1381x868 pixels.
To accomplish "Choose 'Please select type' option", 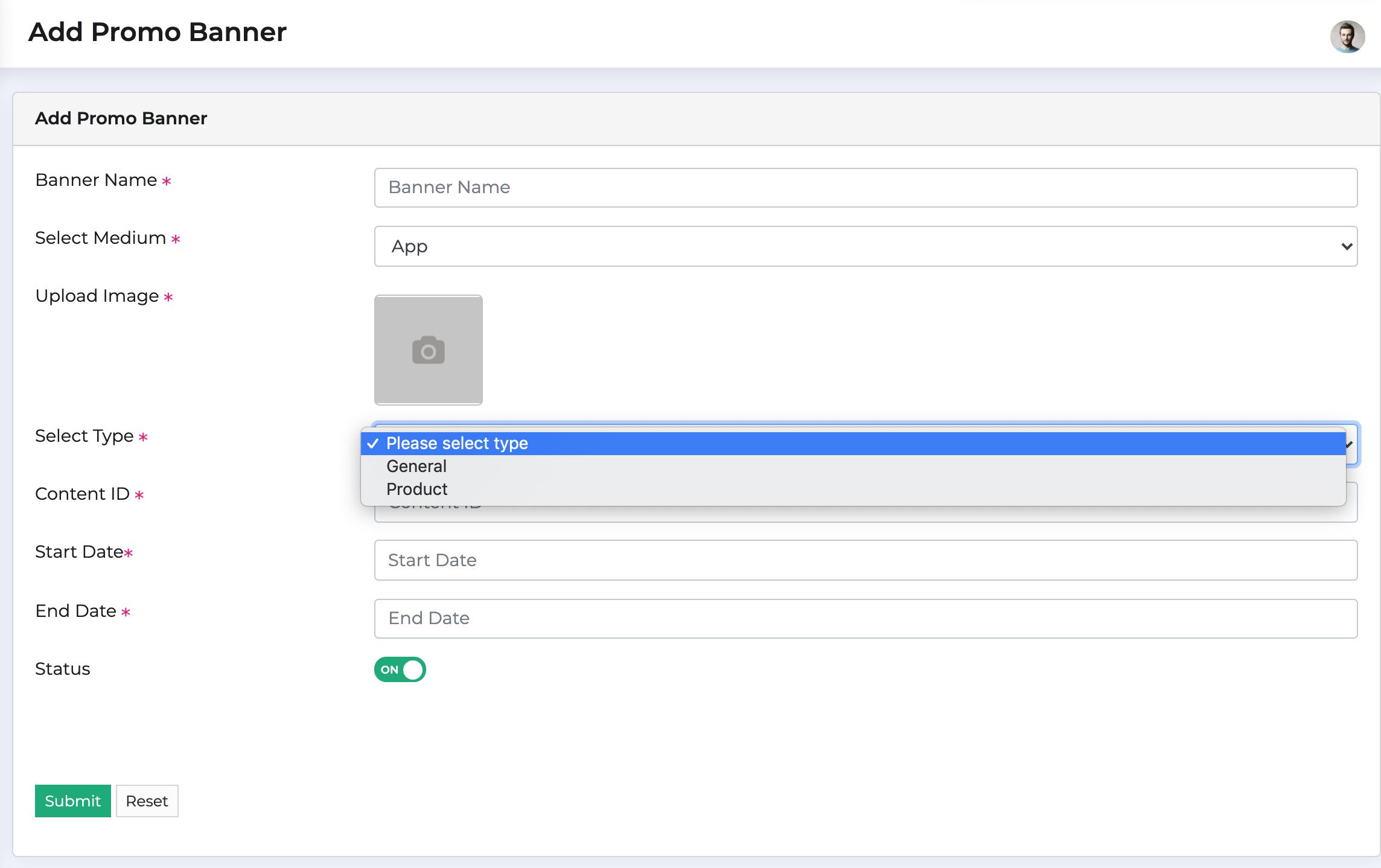I will [853, 444].
